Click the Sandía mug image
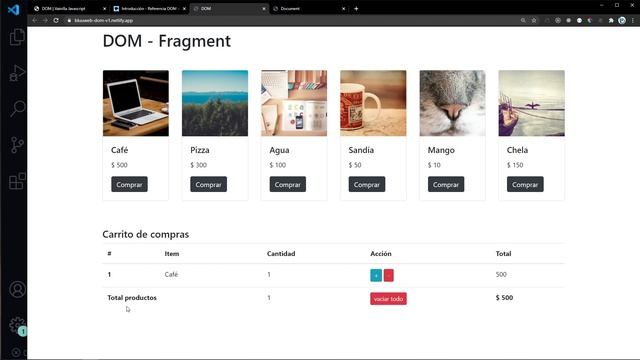Screen dimensions: 640x360 click(x=373, y=103)
